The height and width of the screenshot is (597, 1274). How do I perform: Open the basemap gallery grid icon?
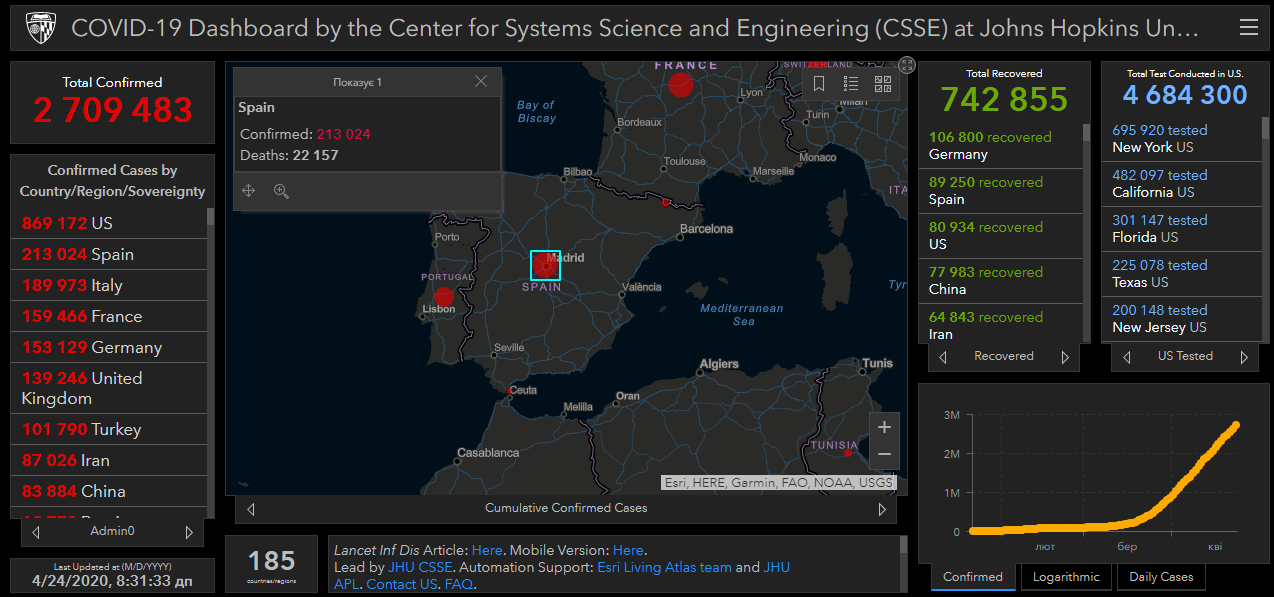(883, 84)
